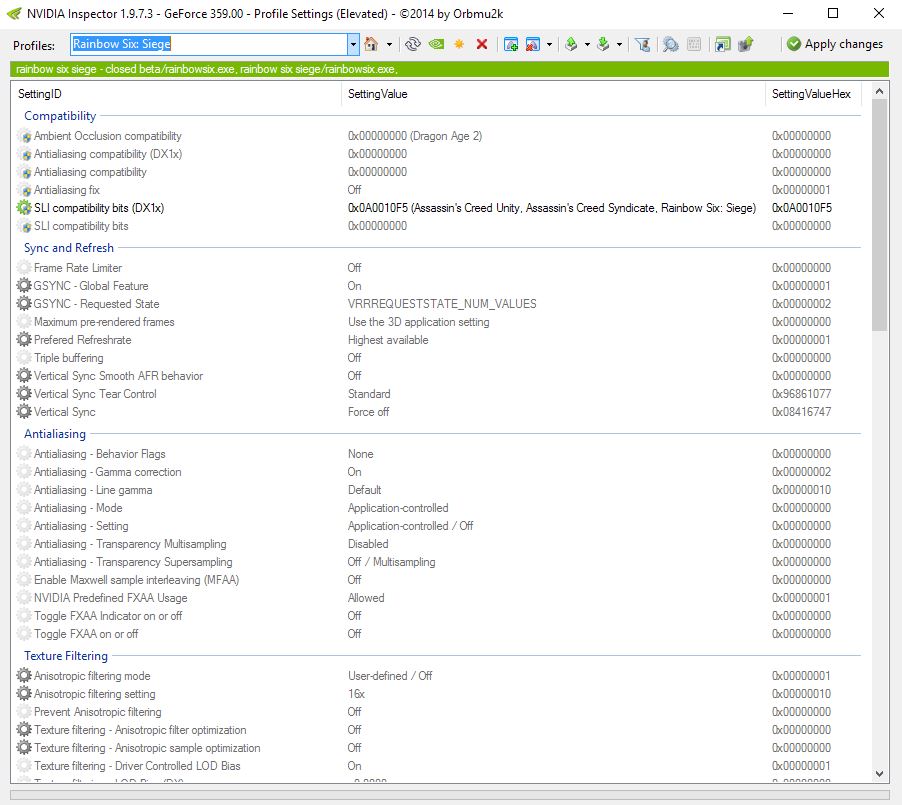Click the remove application from profile icon

point(533,44)
